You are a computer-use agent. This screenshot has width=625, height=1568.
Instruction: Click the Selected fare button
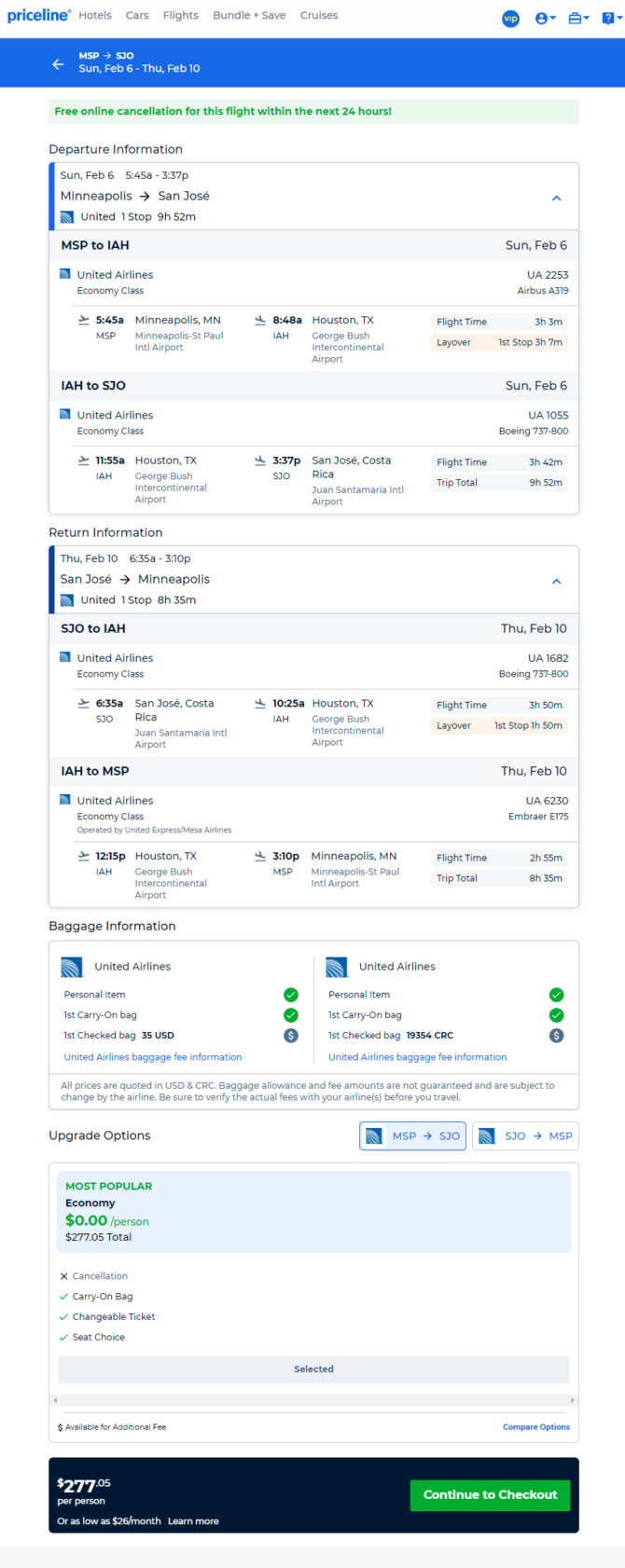[x=313, y=1369]
